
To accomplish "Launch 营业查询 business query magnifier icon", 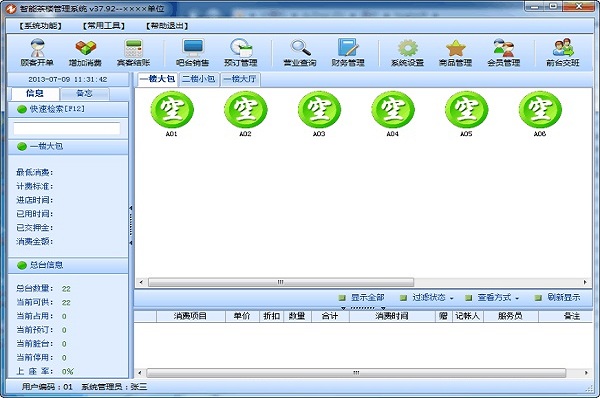I will click(x=300, y=52).
